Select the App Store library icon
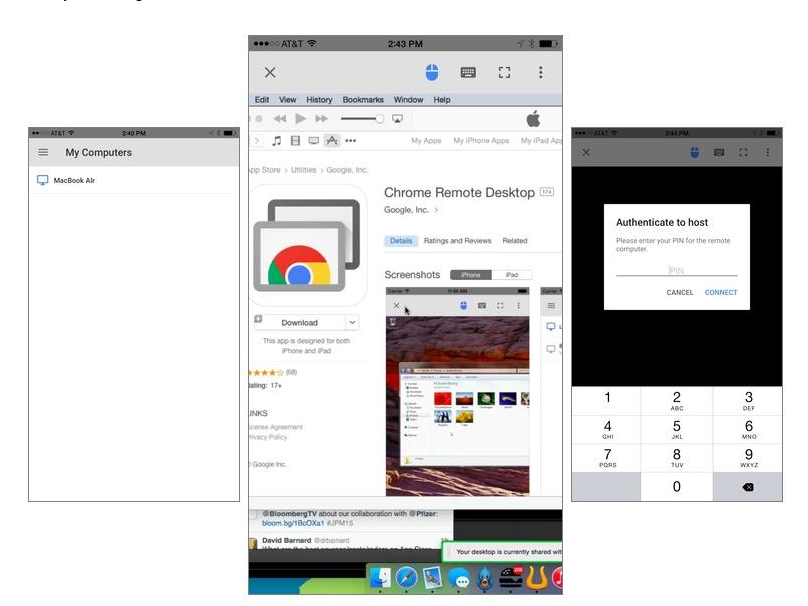The image size is (808, 606). tap(332, 140)
